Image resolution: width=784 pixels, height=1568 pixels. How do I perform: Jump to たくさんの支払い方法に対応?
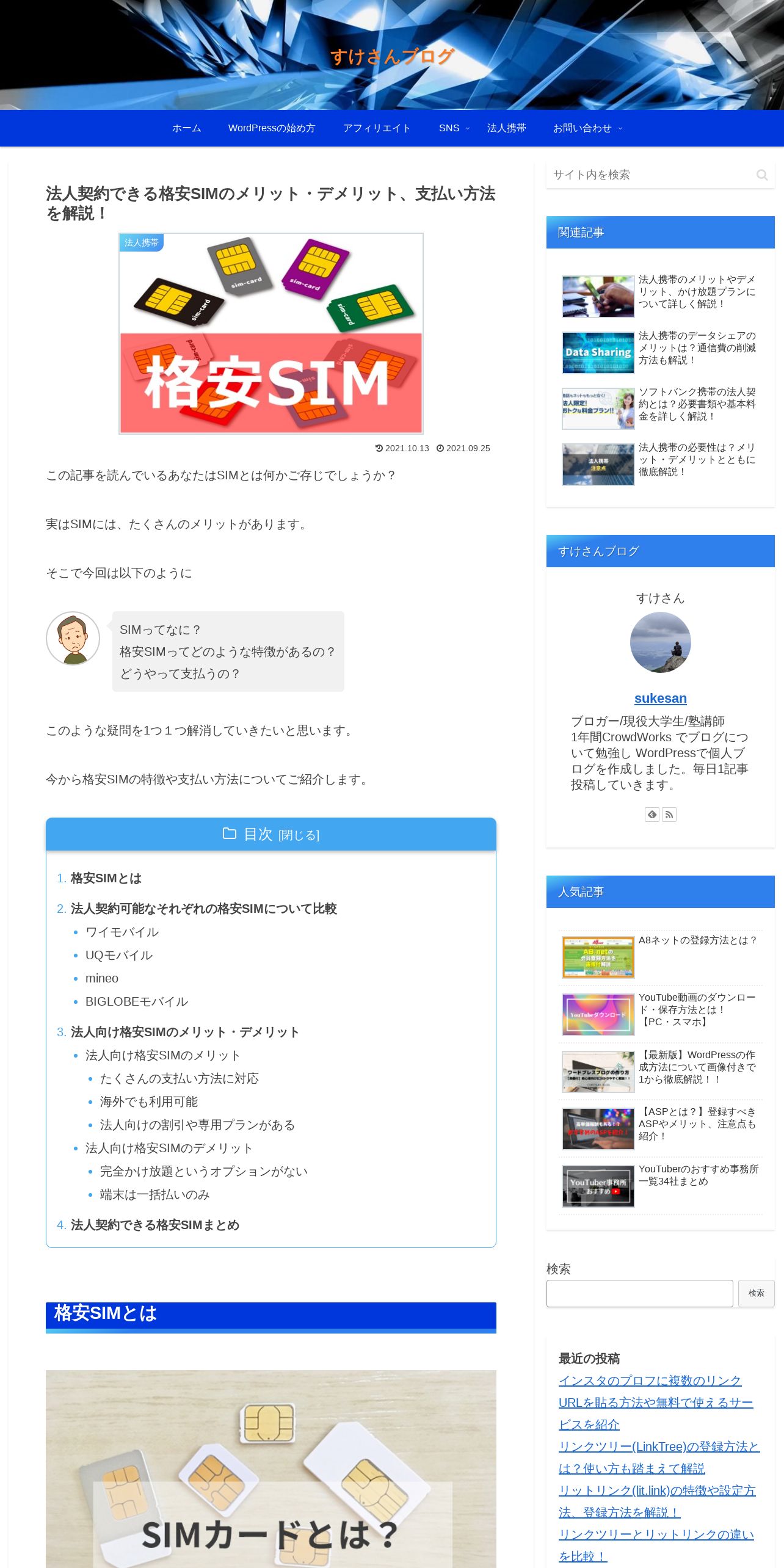(x=180, y=1078)
